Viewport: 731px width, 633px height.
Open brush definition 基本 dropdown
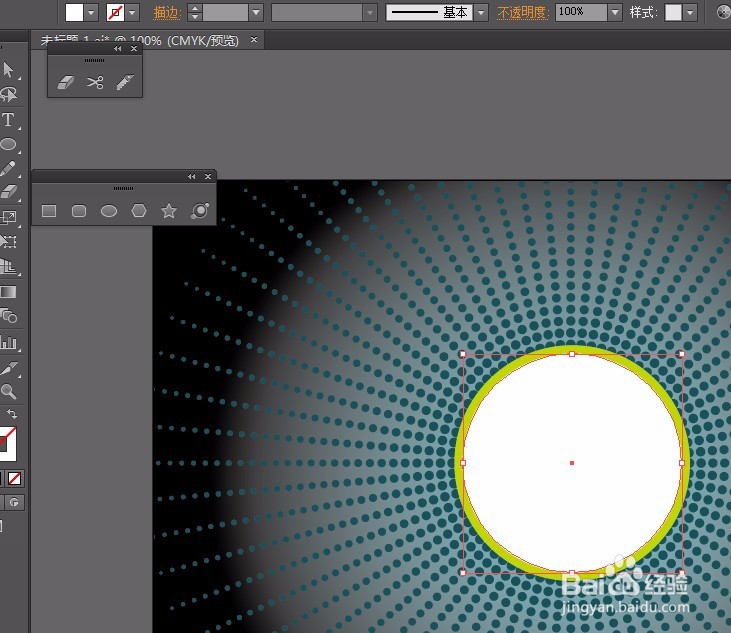tap(481, 13)
